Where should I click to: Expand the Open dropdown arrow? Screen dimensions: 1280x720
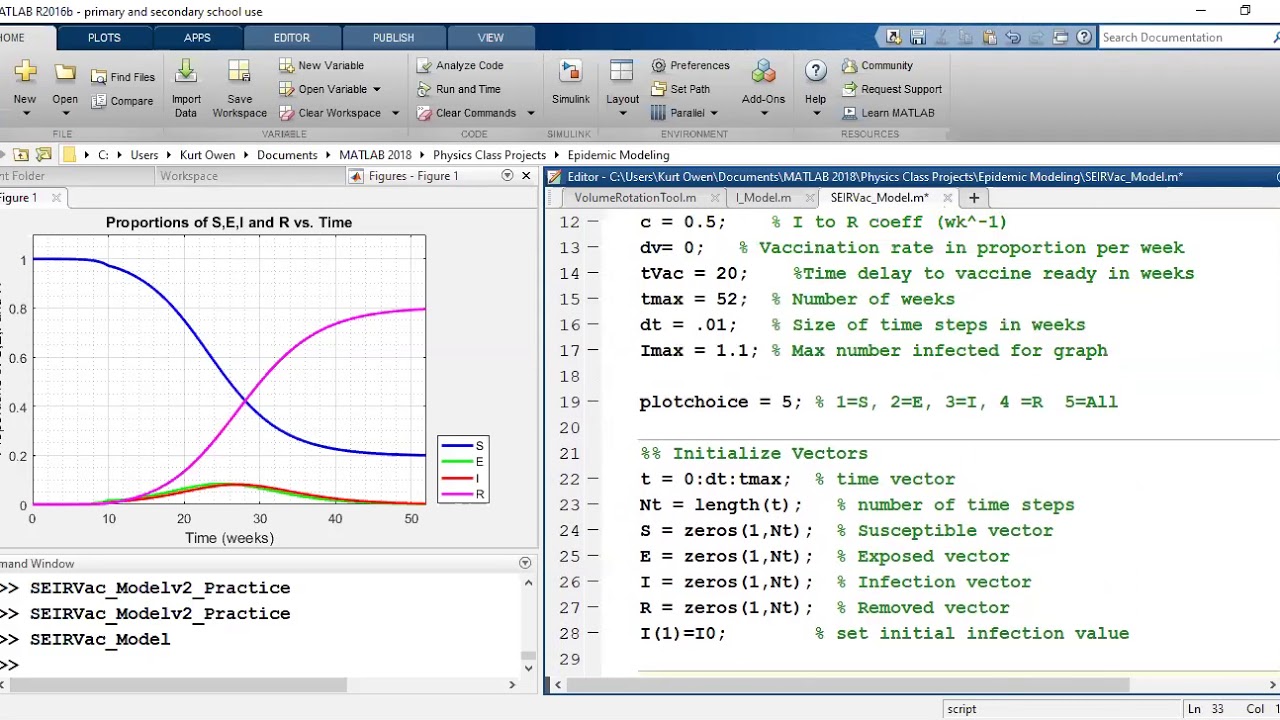(x=65, y=113)
